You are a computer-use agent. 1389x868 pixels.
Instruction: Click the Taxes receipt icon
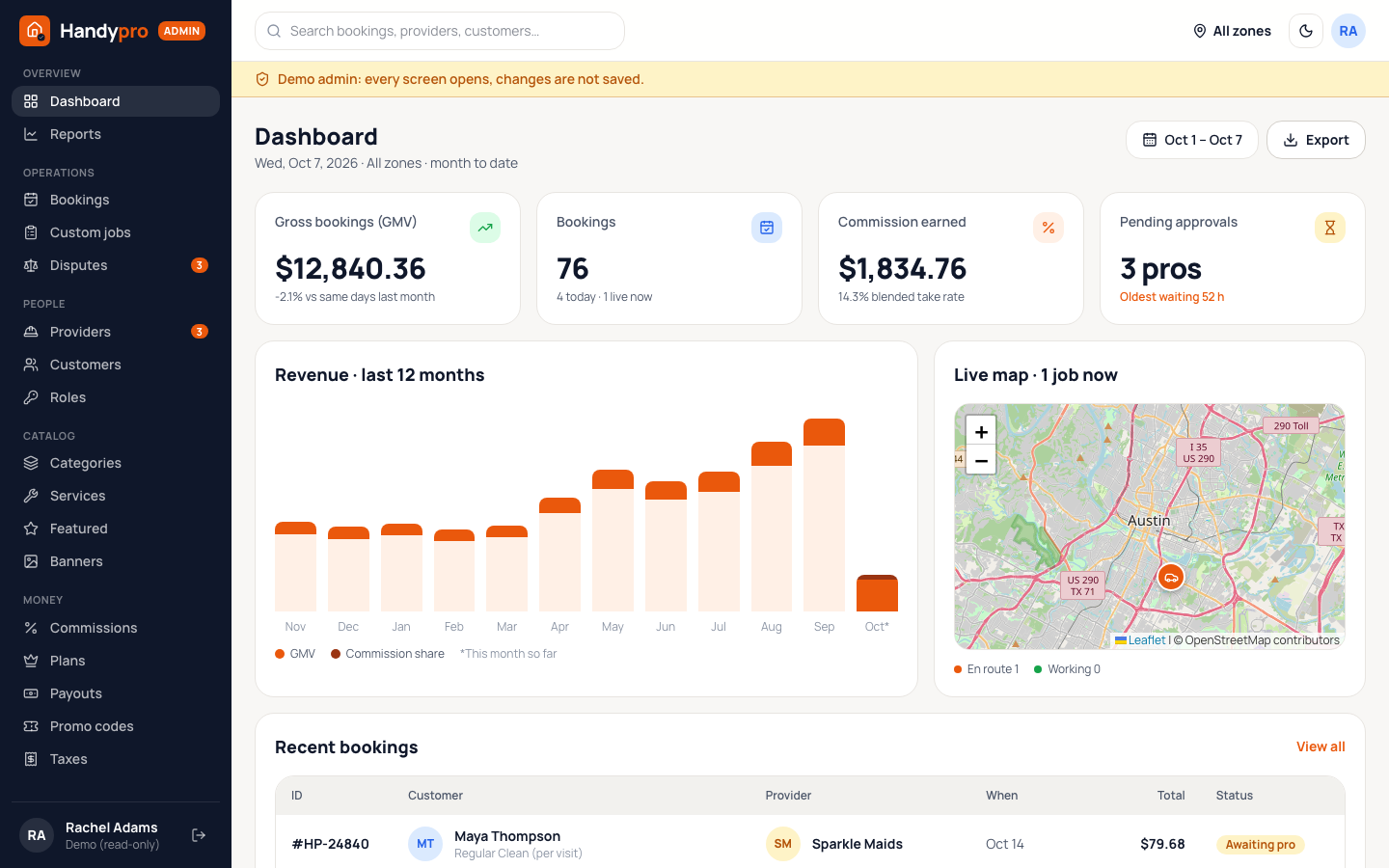click(x=31, y=759)
